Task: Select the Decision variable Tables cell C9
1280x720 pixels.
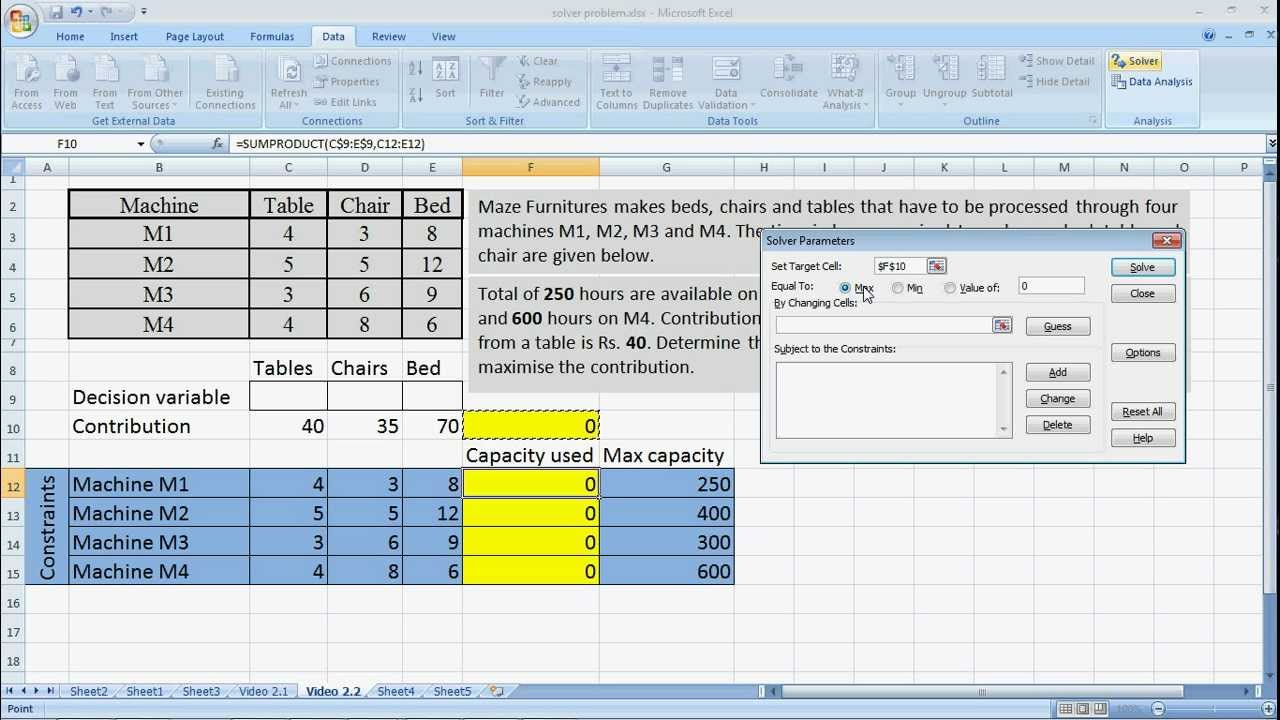Action: click(288, 397)
